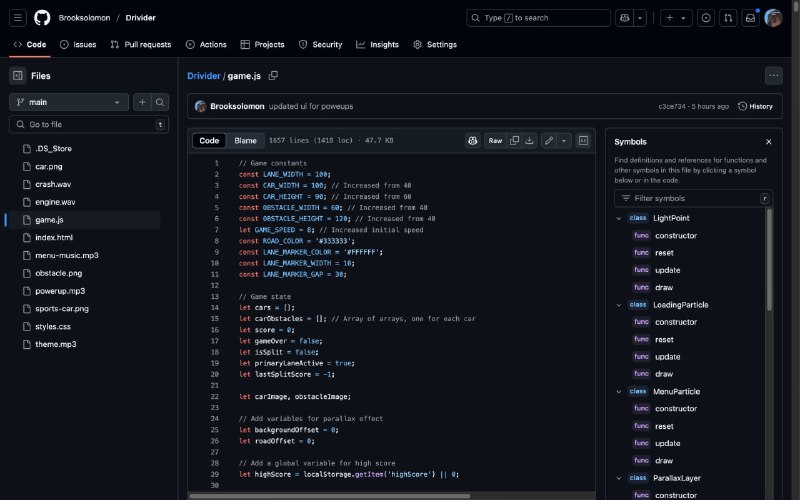
Task: Open issues icon in top header
Action: click(x=706, y=18)
